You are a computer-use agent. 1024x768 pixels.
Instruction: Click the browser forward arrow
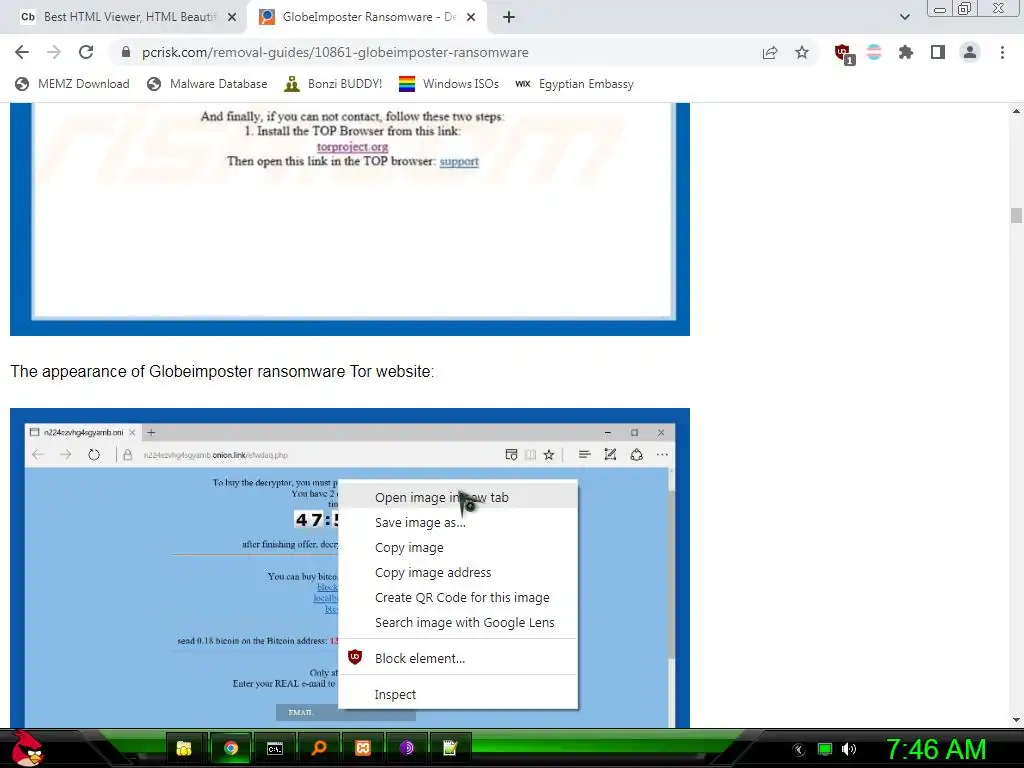coord(54,52)
